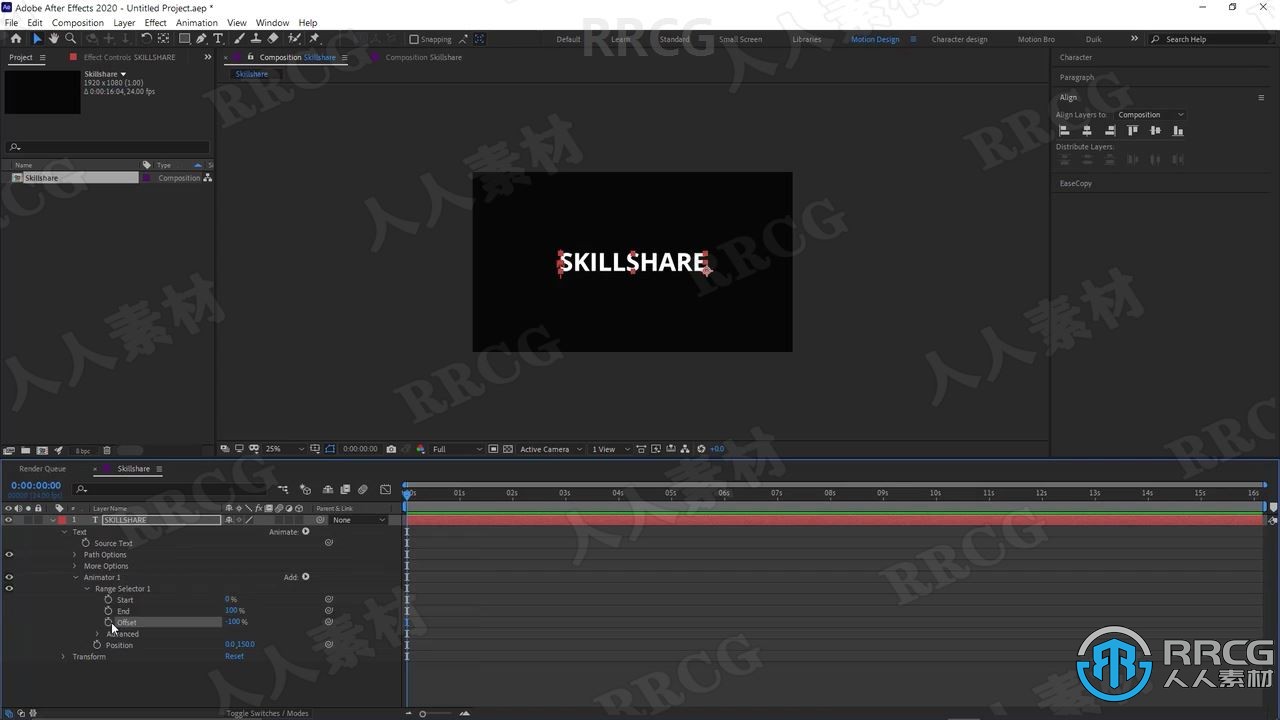Open the Animation menu
This screenshot has height=720, width=1280.
click(196, 23)
